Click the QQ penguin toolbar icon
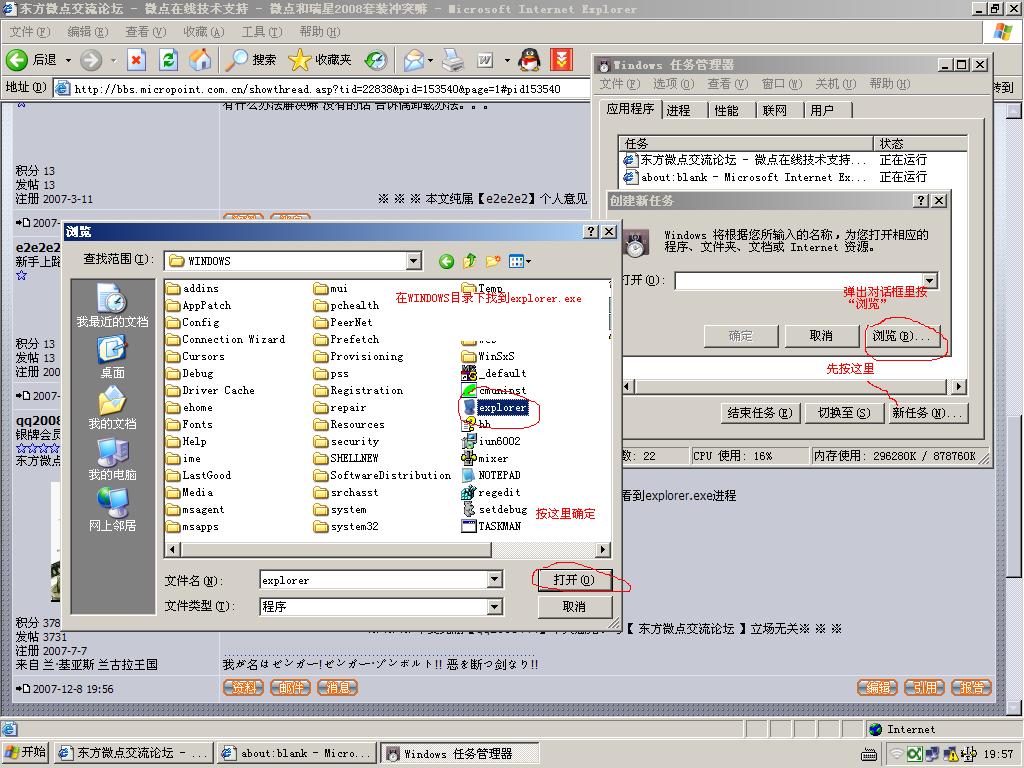The height and width of the screenshot is (768, 1024). point(529,60)
